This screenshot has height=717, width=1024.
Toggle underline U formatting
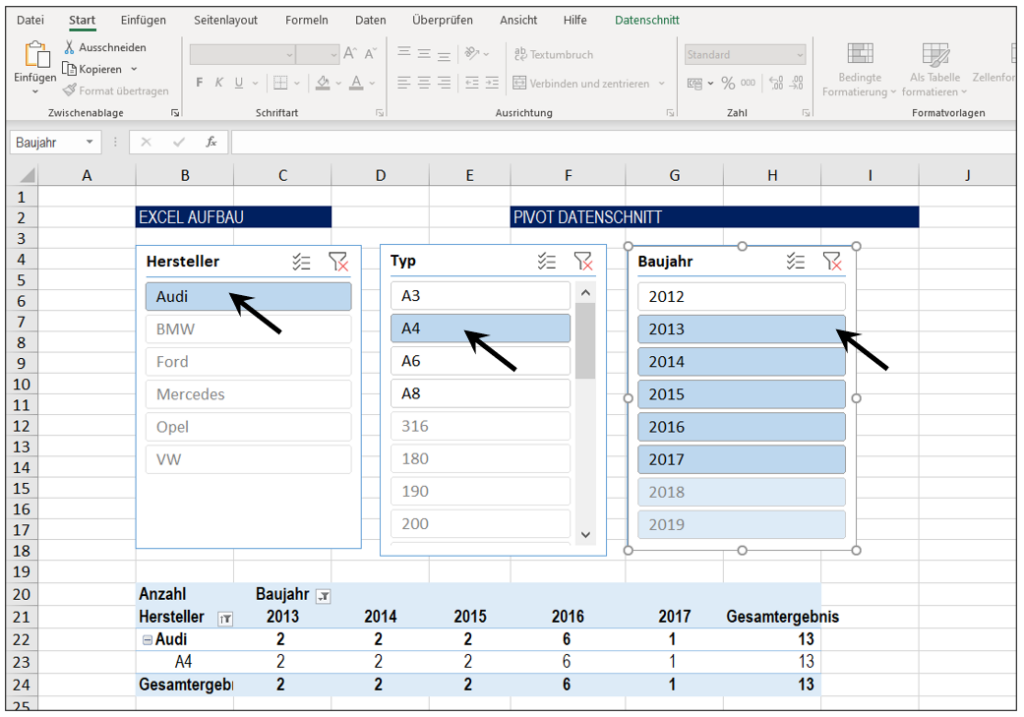click(239, 82)
